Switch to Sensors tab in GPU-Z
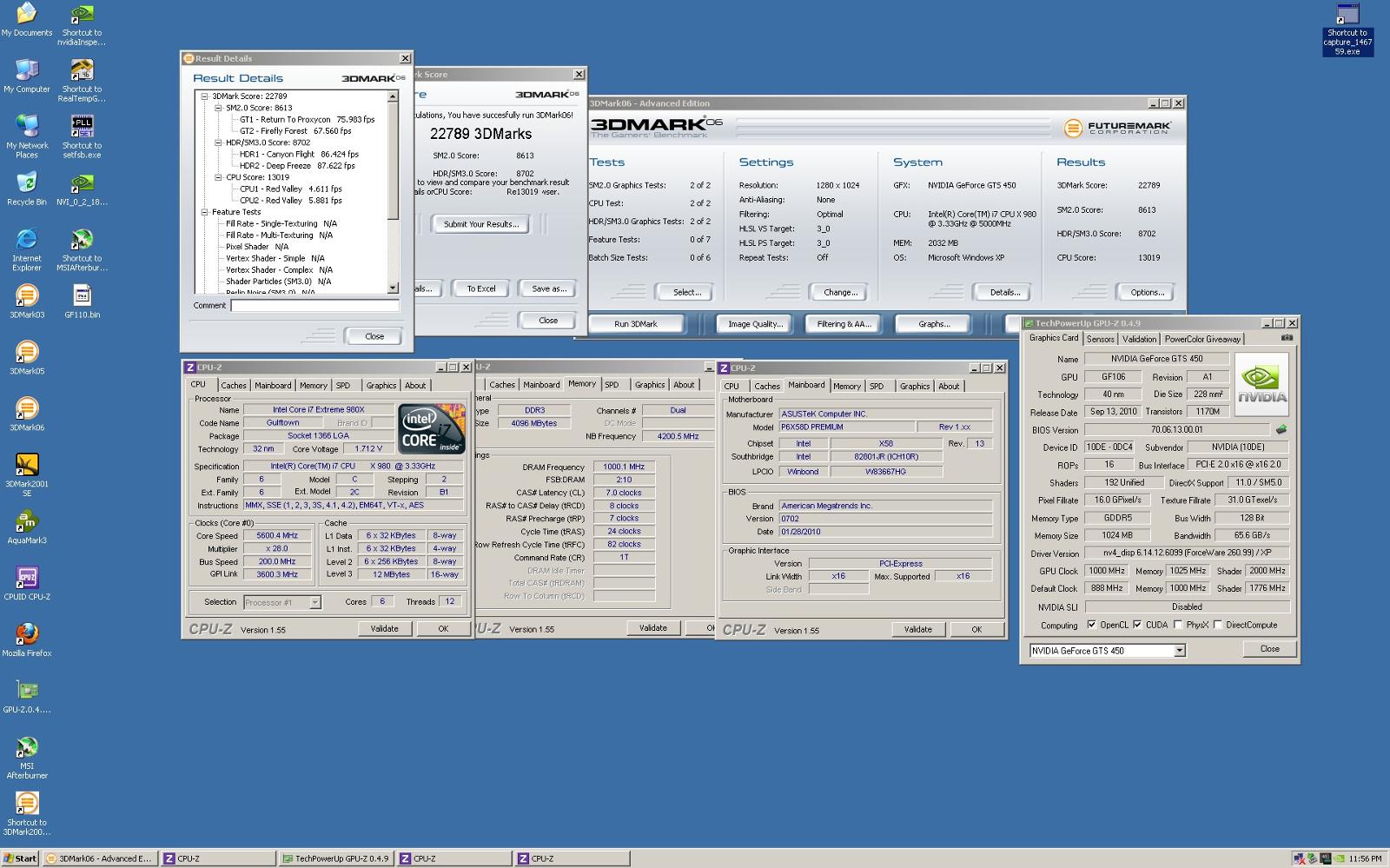This screenshot has height=868, width=1390. tap(1100, 339)
